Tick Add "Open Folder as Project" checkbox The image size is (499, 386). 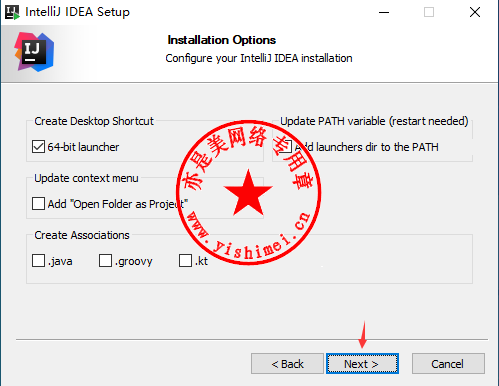click(38, 204)
